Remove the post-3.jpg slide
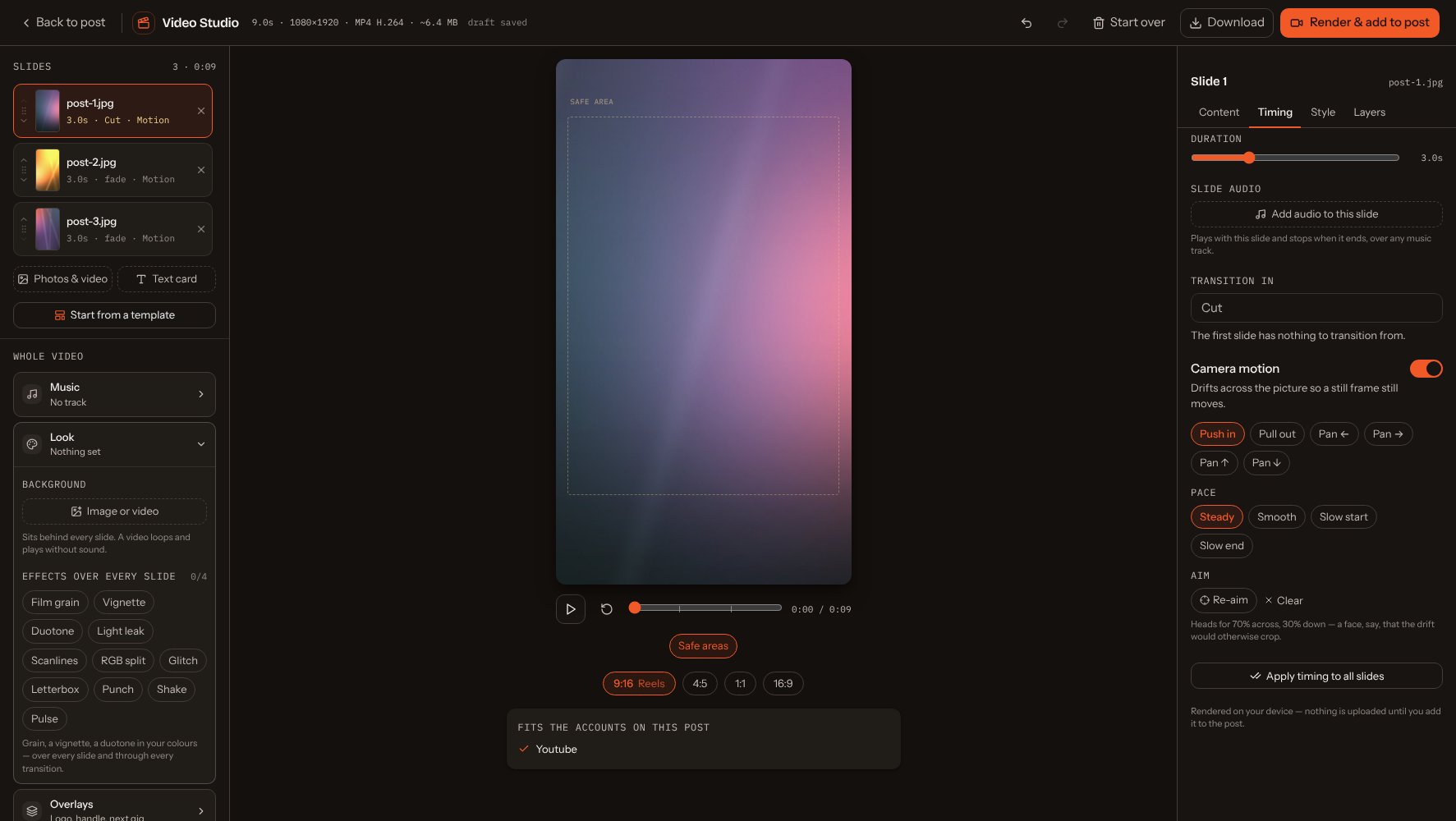This screenshot has height=821, width=1456. coord(201,229)
